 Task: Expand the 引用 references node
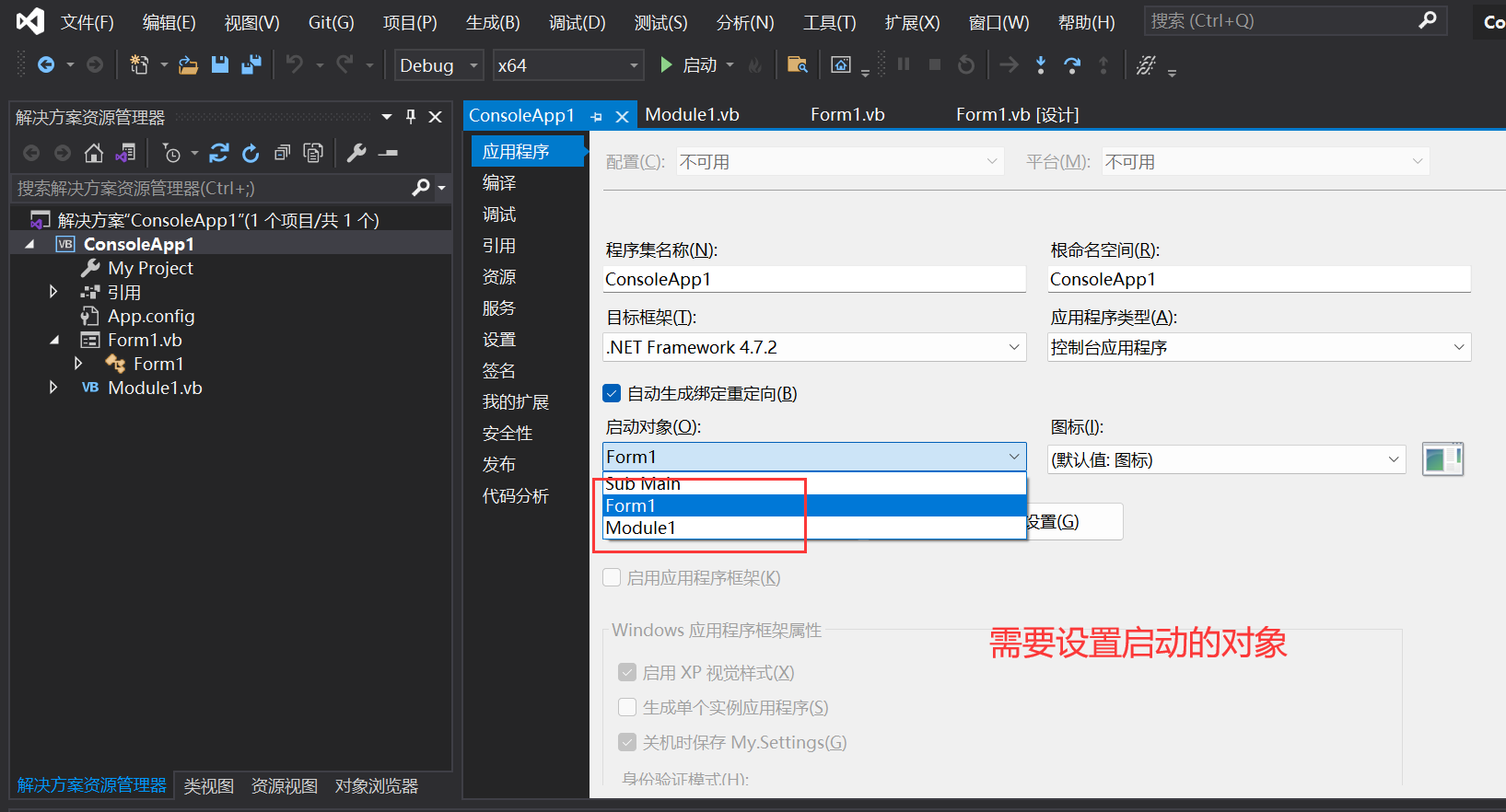[x=53, y=292]
